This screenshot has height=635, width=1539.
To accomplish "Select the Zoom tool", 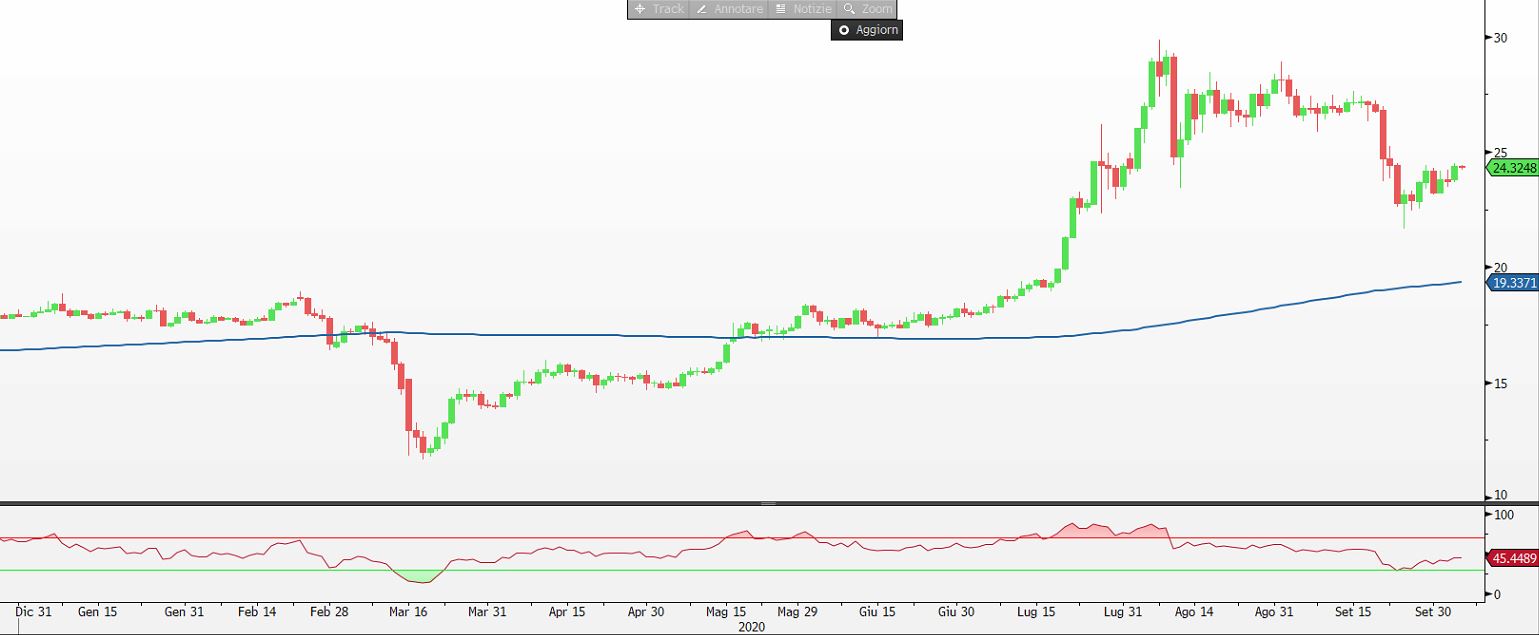I will point(867,9).
